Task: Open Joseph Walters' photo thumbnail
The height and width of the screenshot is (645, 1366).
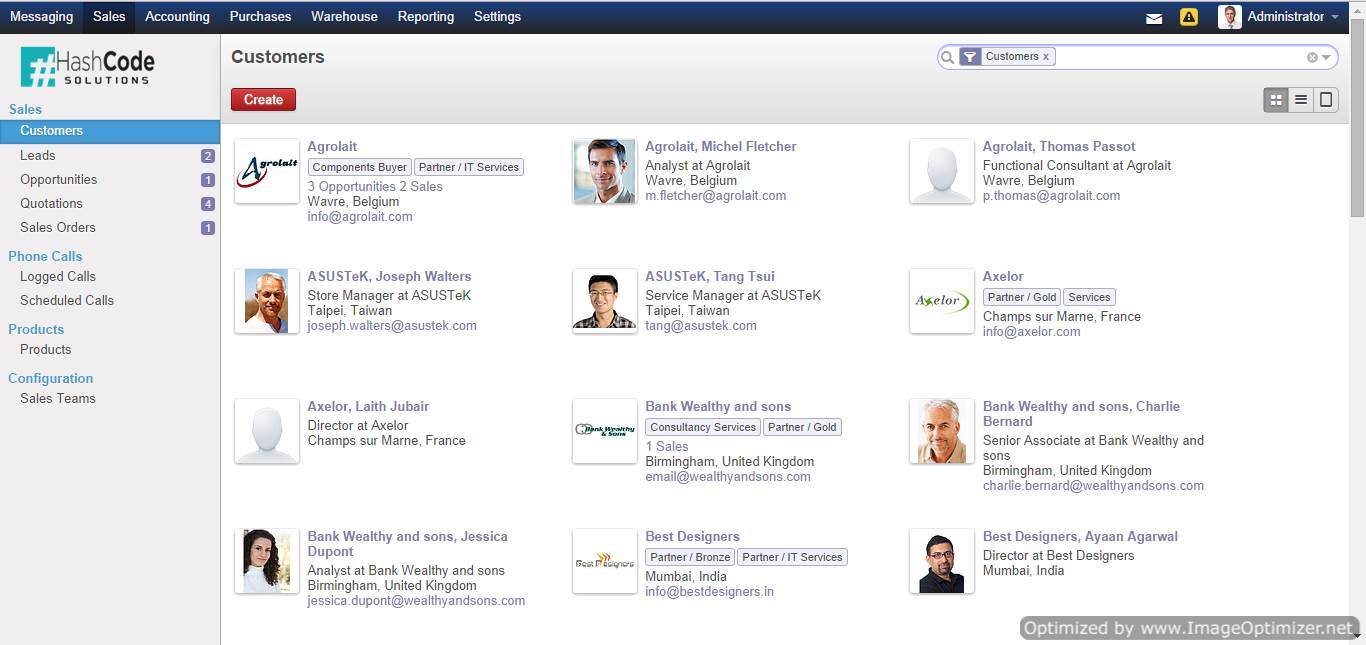Action: tap(267, 301)
